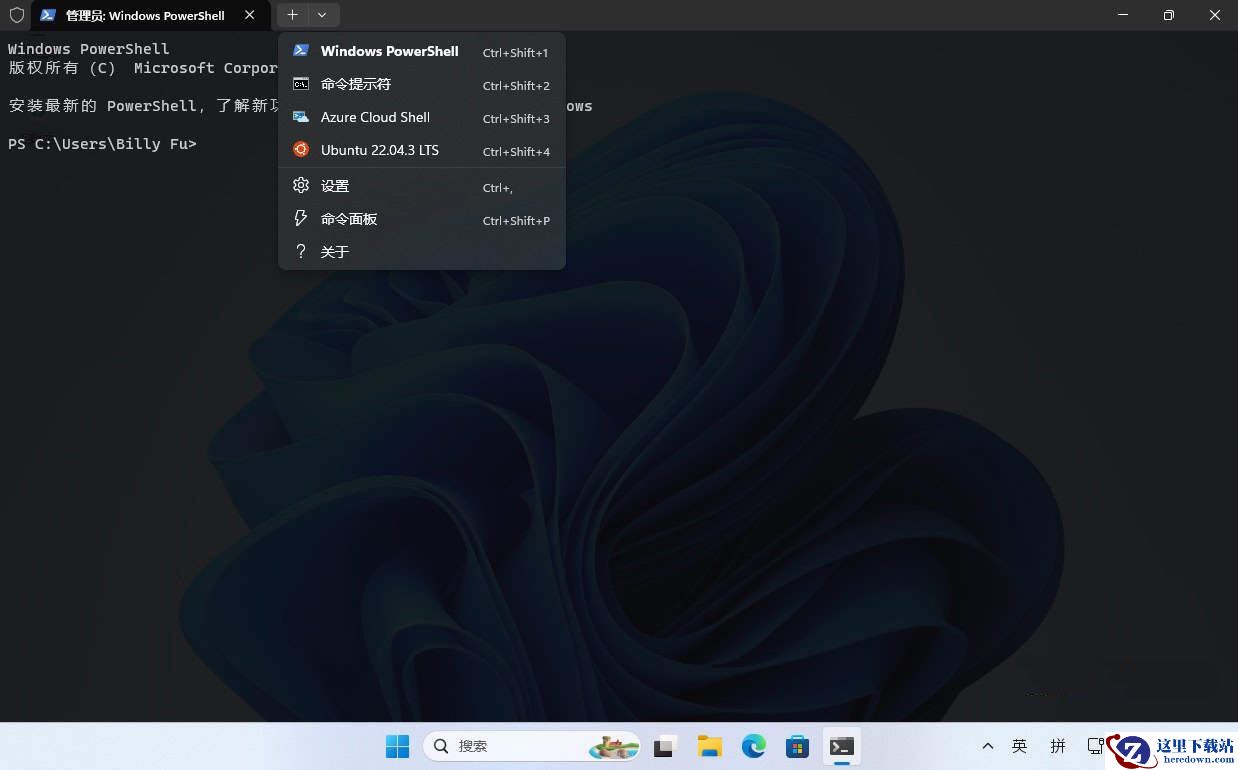Click the admin shield icon in the title bar
This screenshot has width=1238, height=770.
point(16,15)
